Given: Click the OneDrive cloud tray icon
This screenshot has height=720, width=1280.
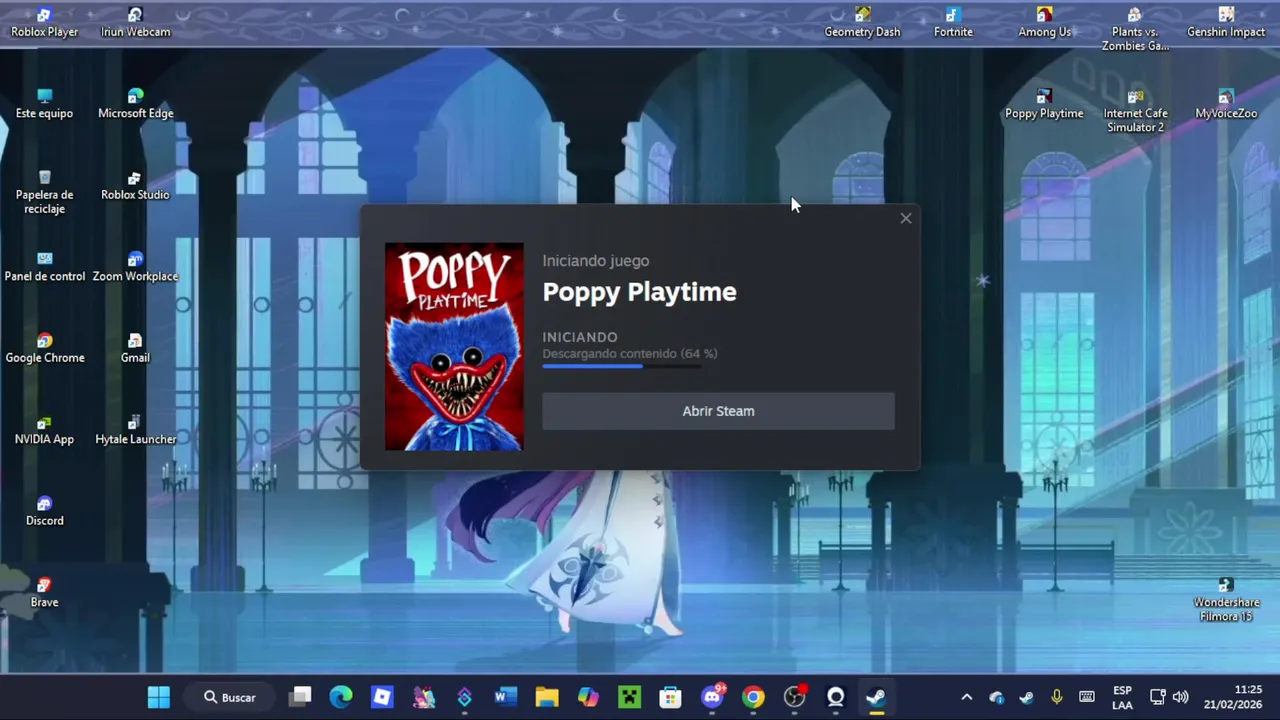Looking at the screenshot, I should pos(996,697).
